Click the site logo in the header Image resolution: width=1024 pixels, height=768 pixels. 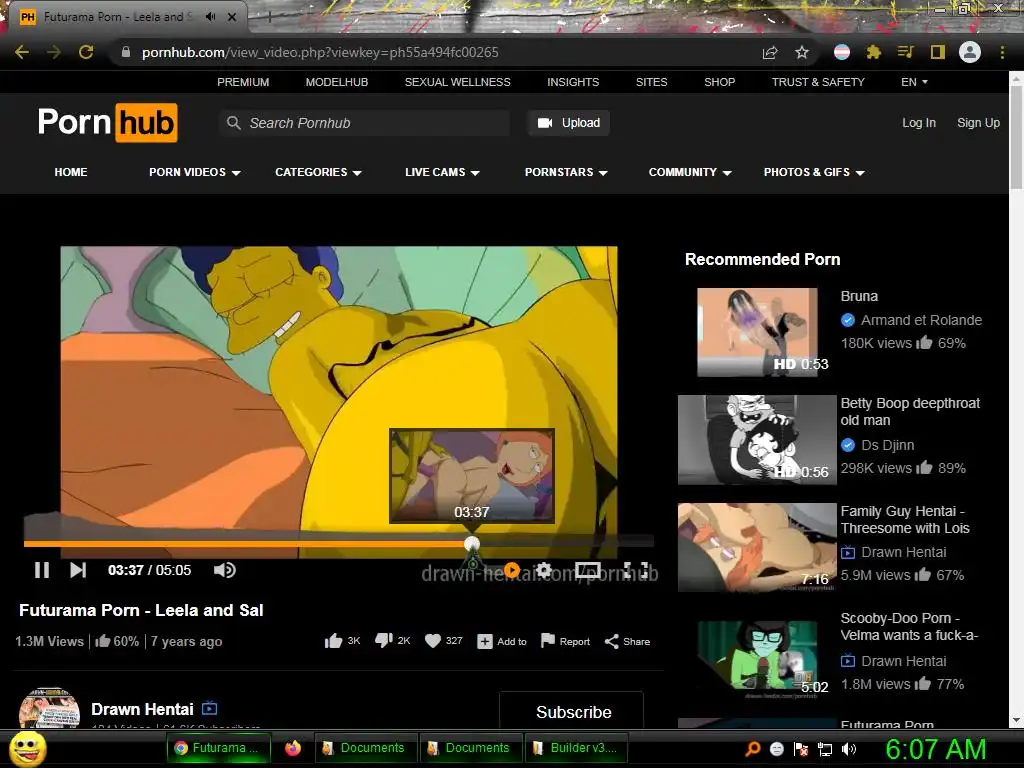pyautogui.click(x=108, y=122)
